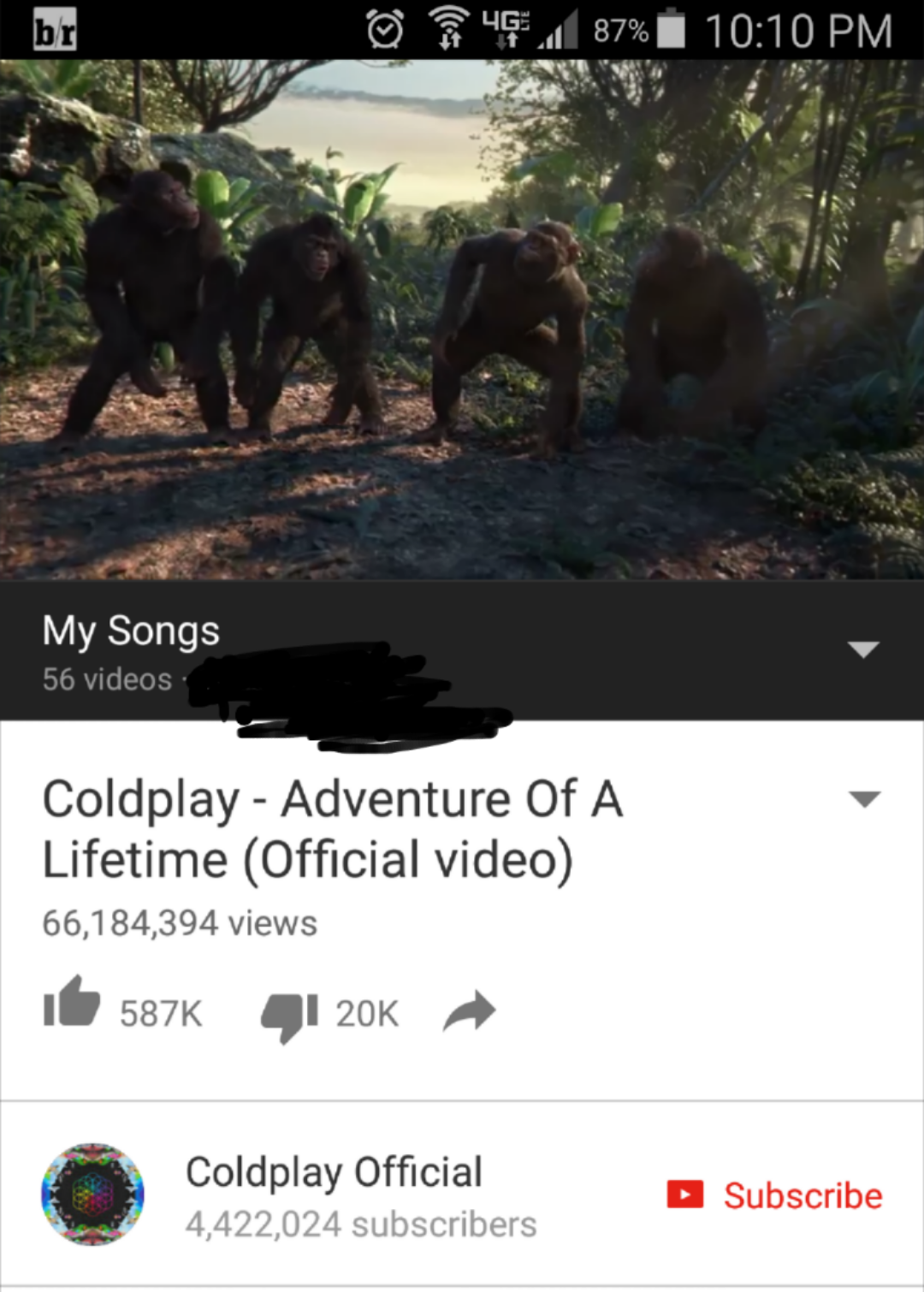Tap the 20K dislike count
This screenshot has height=1292, width=924.
point(367,1014)
